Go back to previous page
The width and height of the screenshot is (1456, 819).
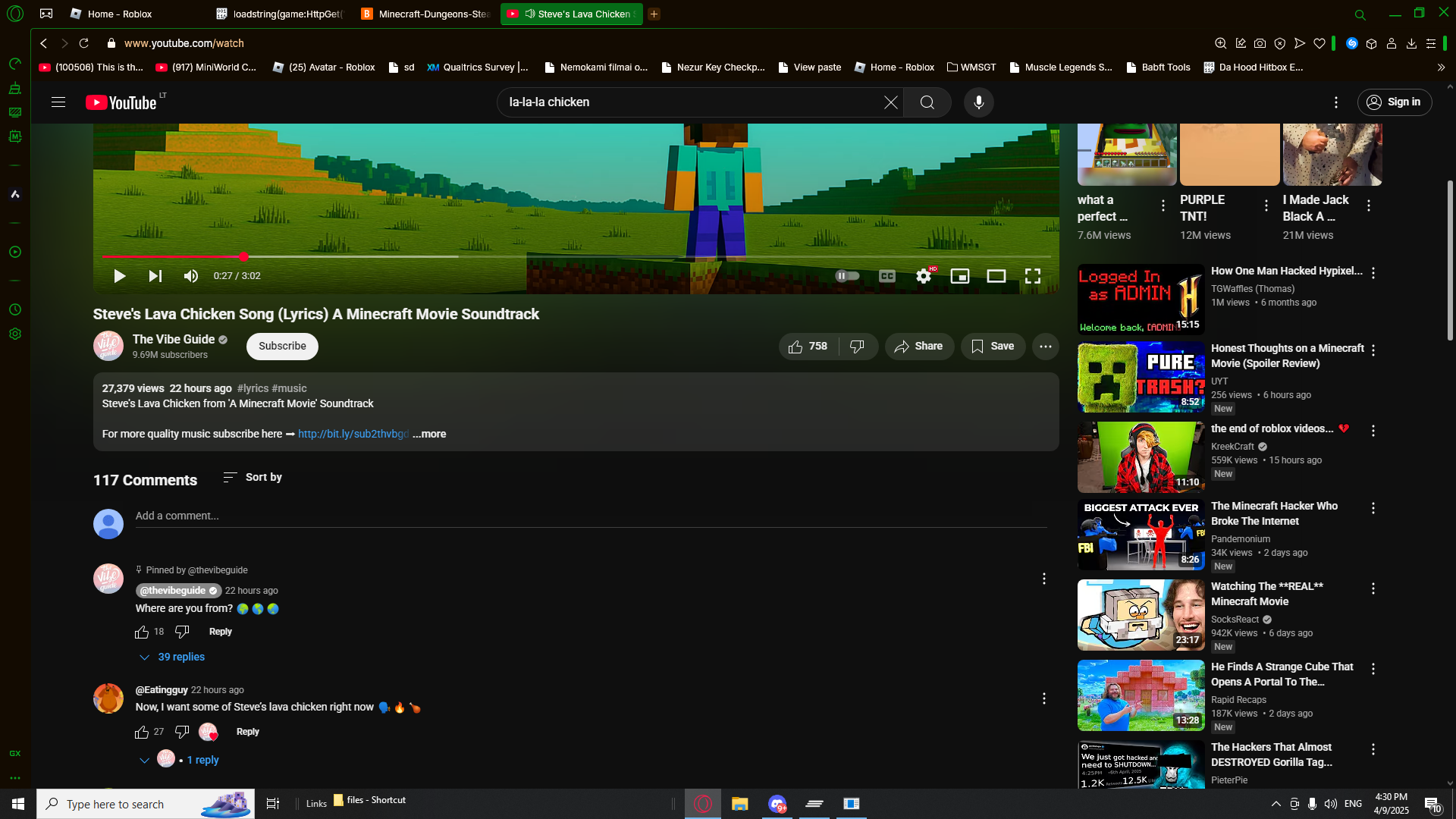(44, 43)
